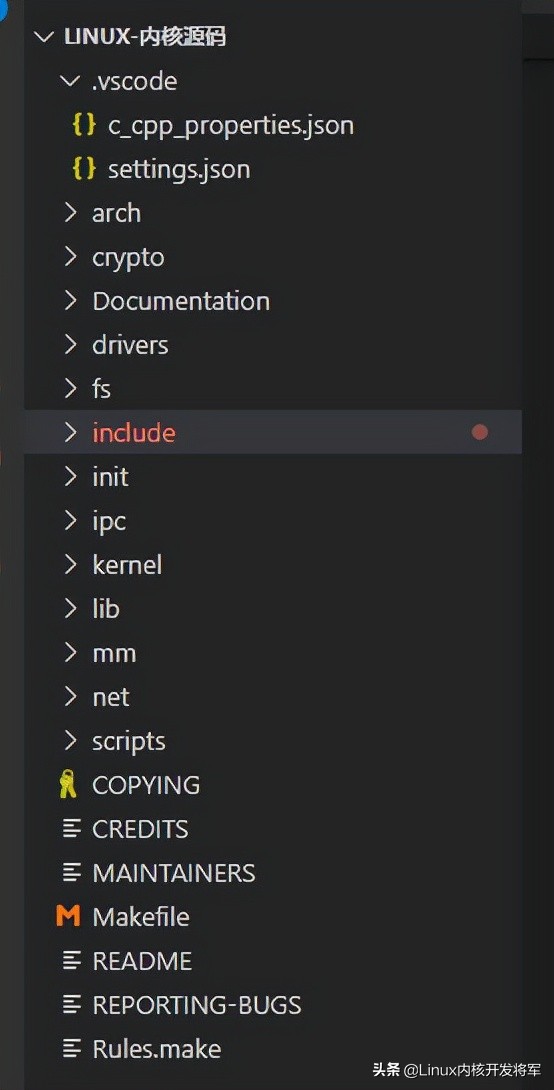Click the LINUX-内核源码 explorer section title
Screen dimensions: 554x1090
[x=145, y=38]
